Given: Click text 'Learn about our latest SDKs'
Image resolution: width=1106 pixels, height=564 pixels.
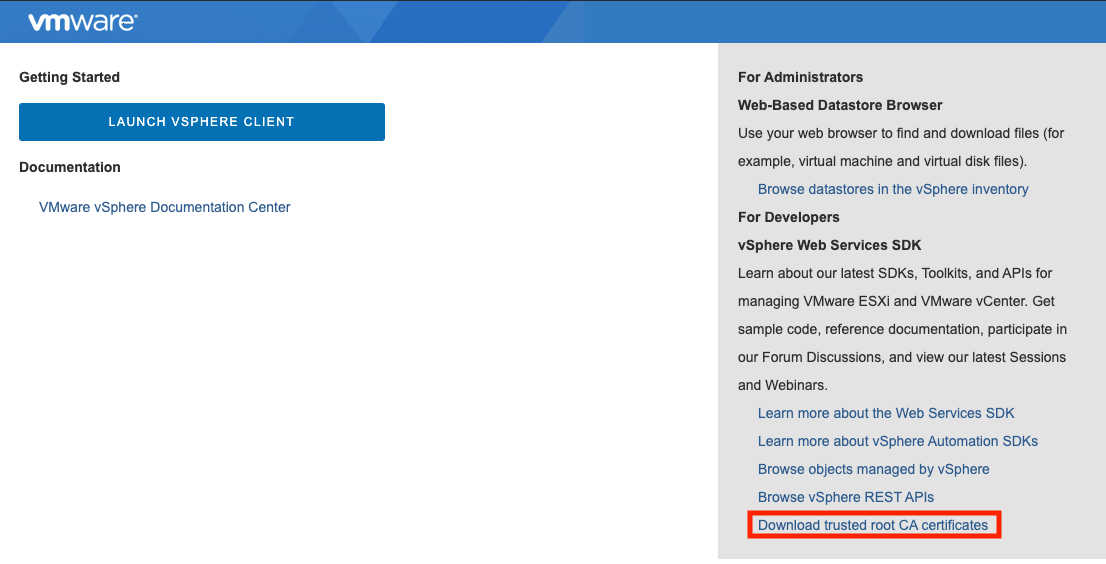Looking at the screenshot, I should [826, 273].
